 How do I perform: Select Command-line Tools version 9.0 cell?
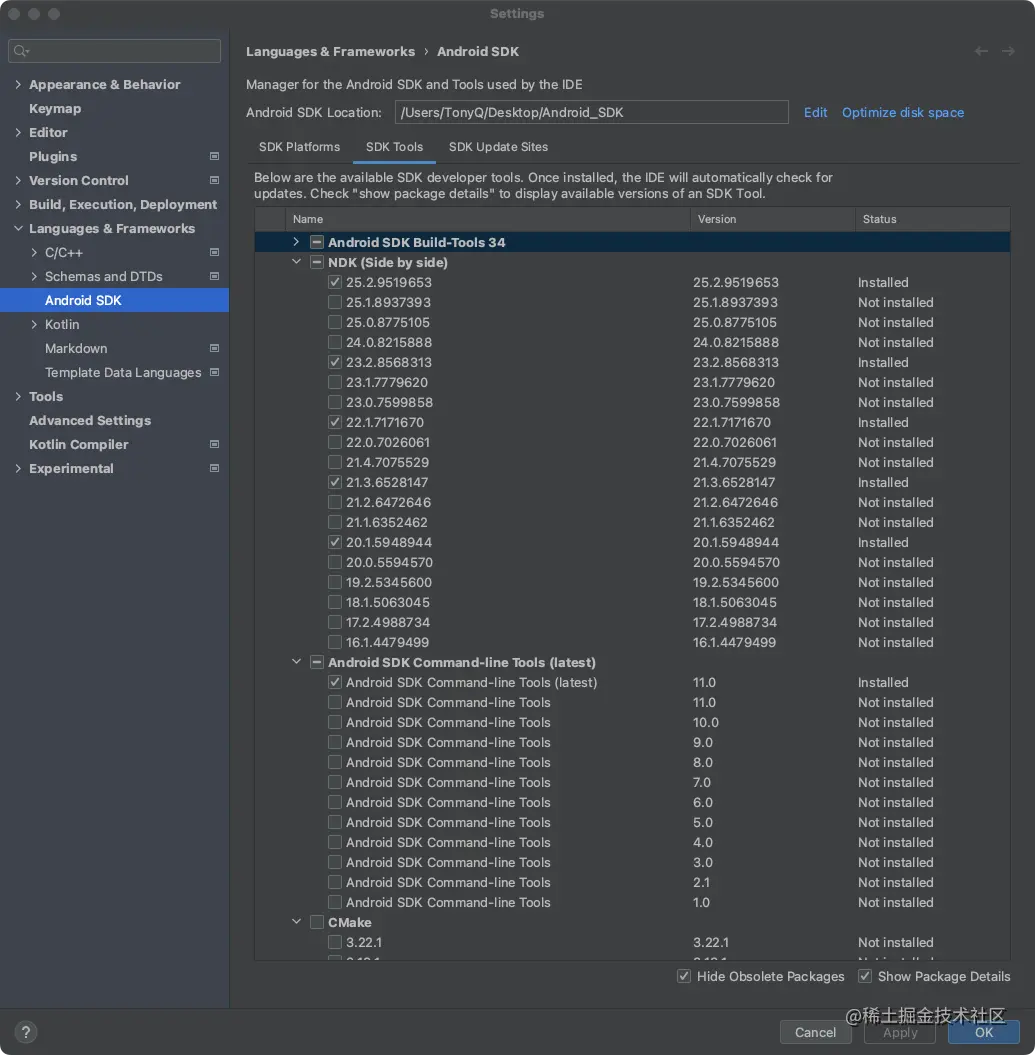[x=703, y=742]
